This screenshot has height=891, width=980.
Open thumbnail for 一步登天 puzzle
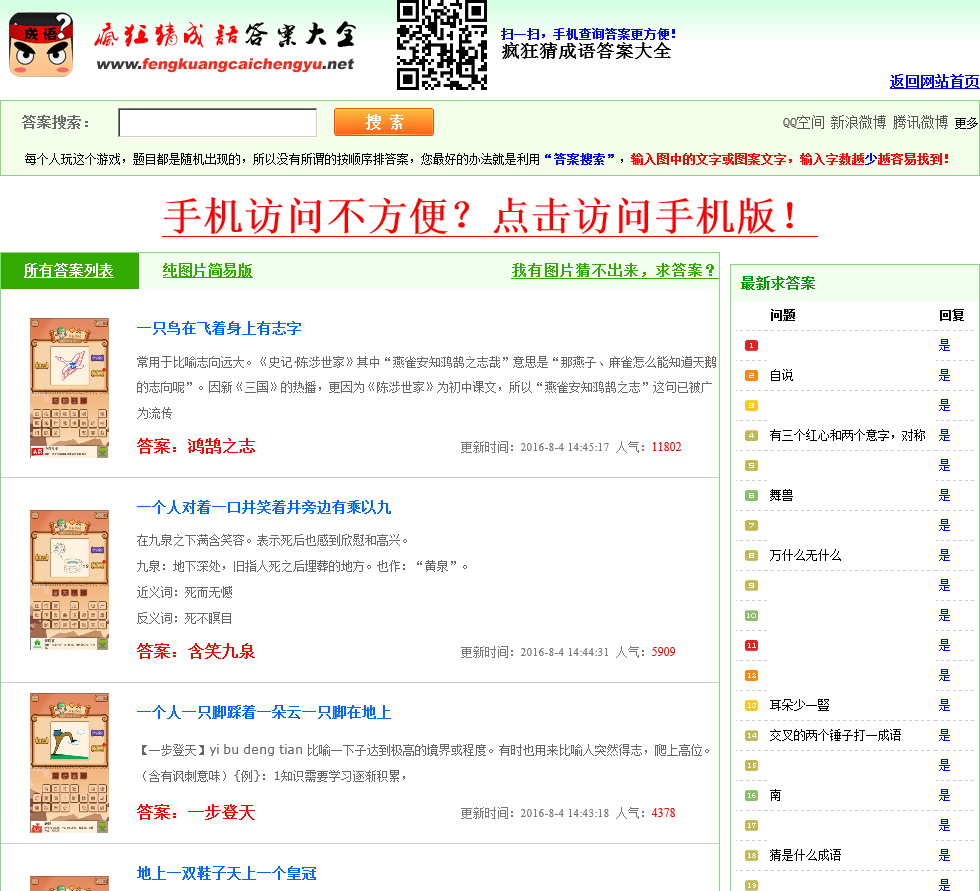point(69,763)
